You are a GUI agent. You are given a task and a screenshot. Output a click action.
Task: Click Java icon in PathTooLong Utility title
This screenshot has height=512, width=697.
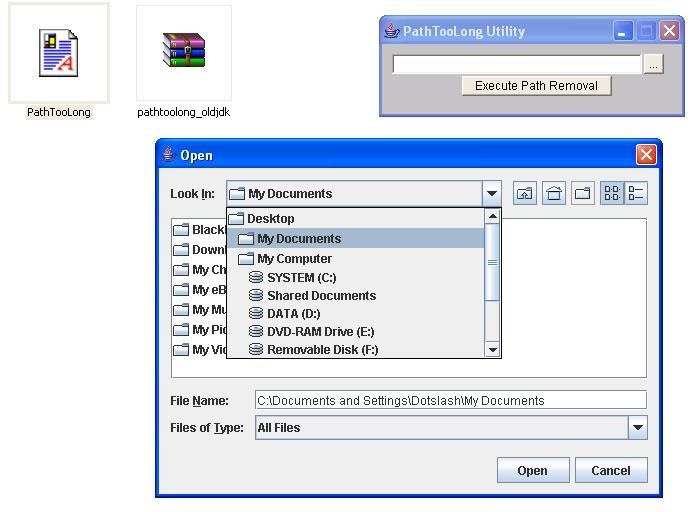pos(392,31)
